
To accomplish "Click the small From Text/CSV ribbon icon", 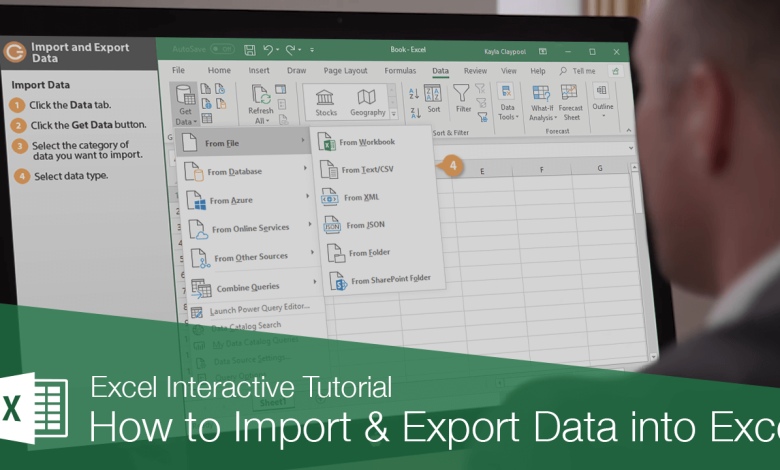I will (x=205, y=89).
